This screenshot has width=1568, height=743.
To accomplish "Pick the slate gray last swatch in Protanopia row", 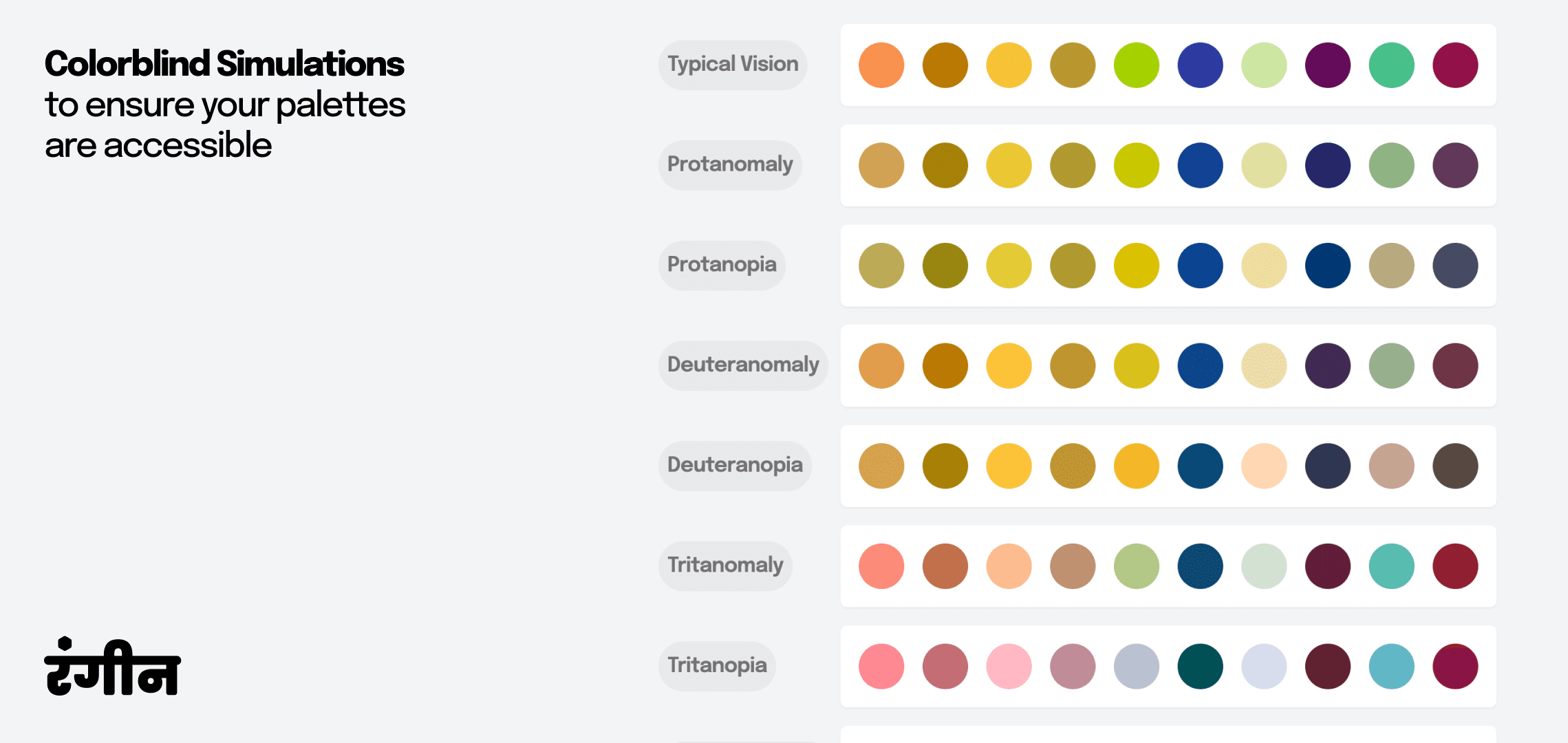I will point(1455,266).
